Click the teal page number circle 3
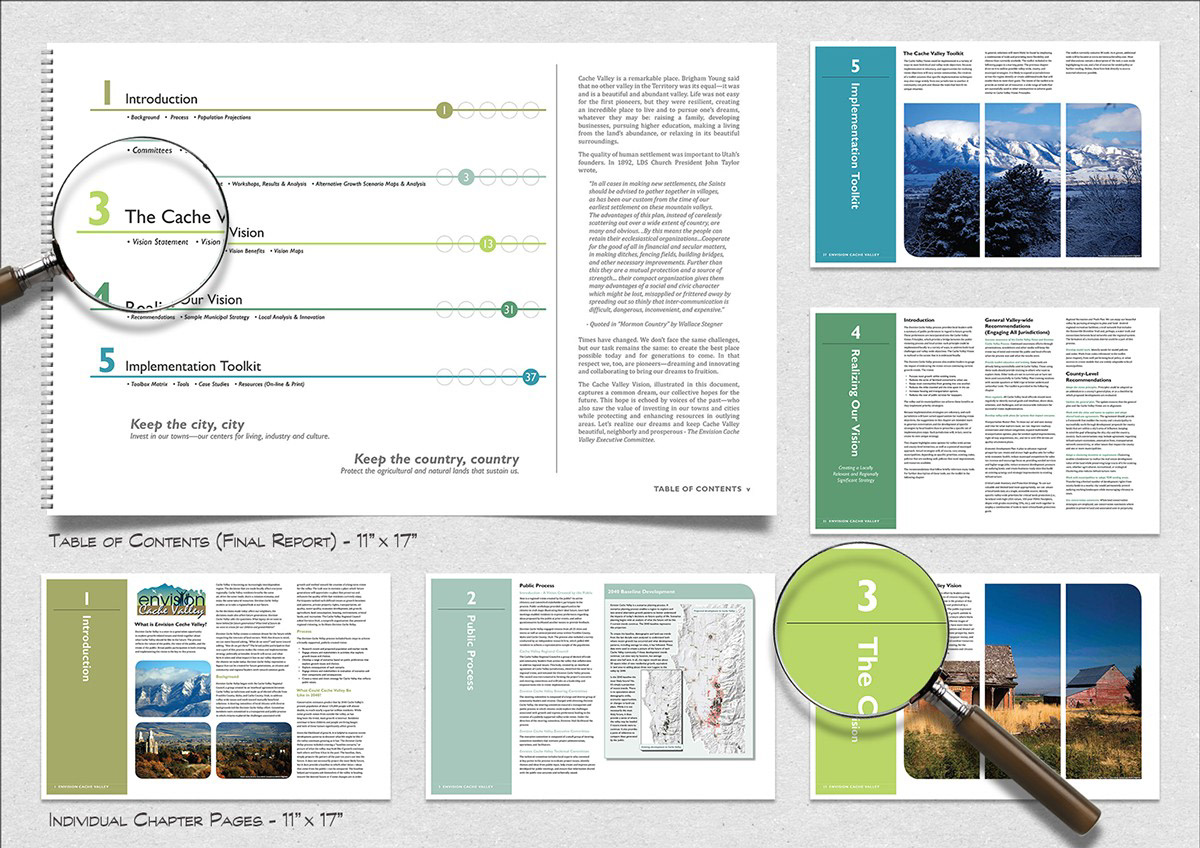Screen dimensions: 1200x848 466,178
